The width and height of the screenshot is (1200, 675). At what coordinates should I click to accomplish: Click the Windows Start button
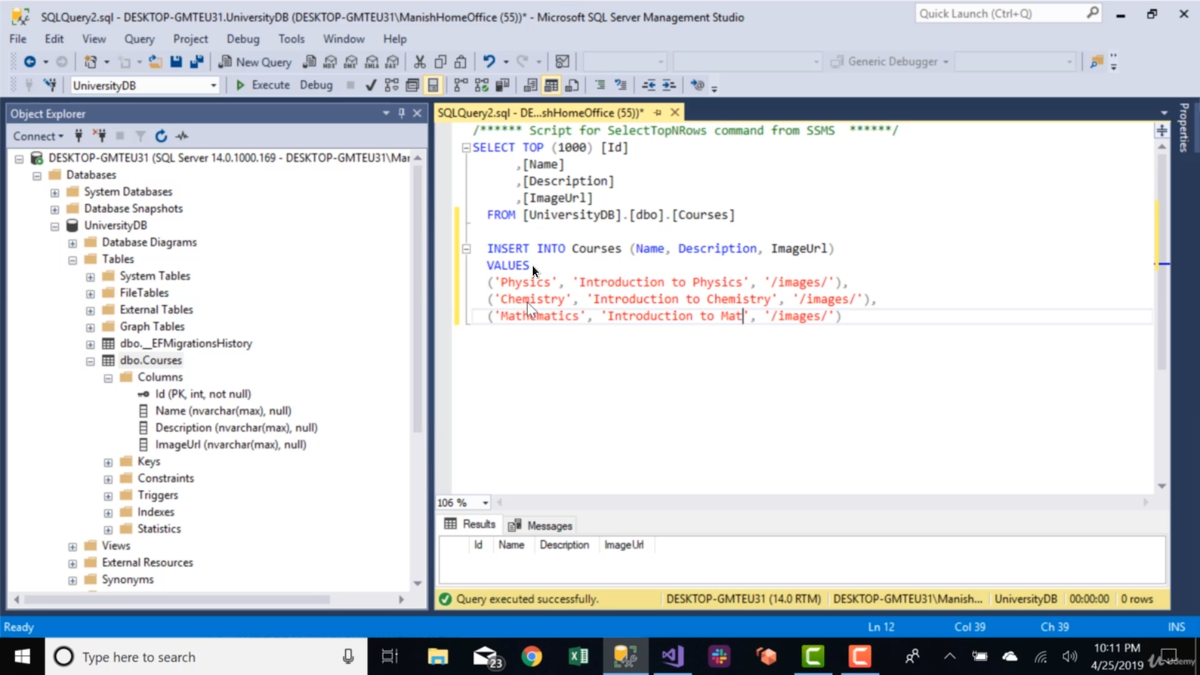tap(21, 657)
